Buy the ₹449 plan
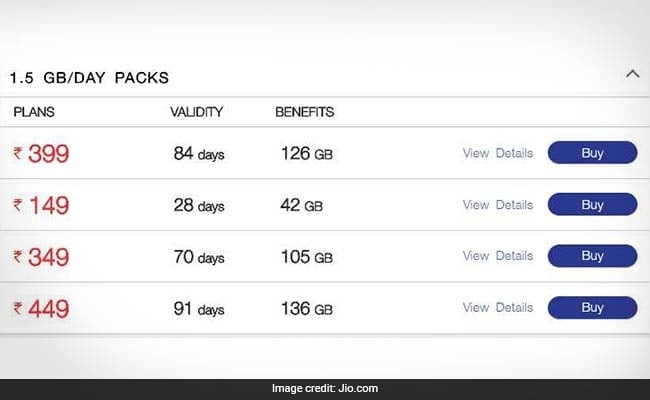This screenshot has width=650, height=400. coord(592,308)
